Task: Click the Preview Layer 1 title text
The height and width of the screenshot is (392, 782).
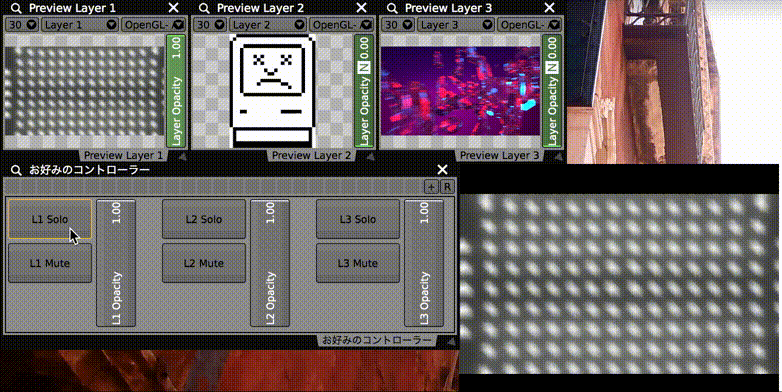Action: (x=72, y=8)
